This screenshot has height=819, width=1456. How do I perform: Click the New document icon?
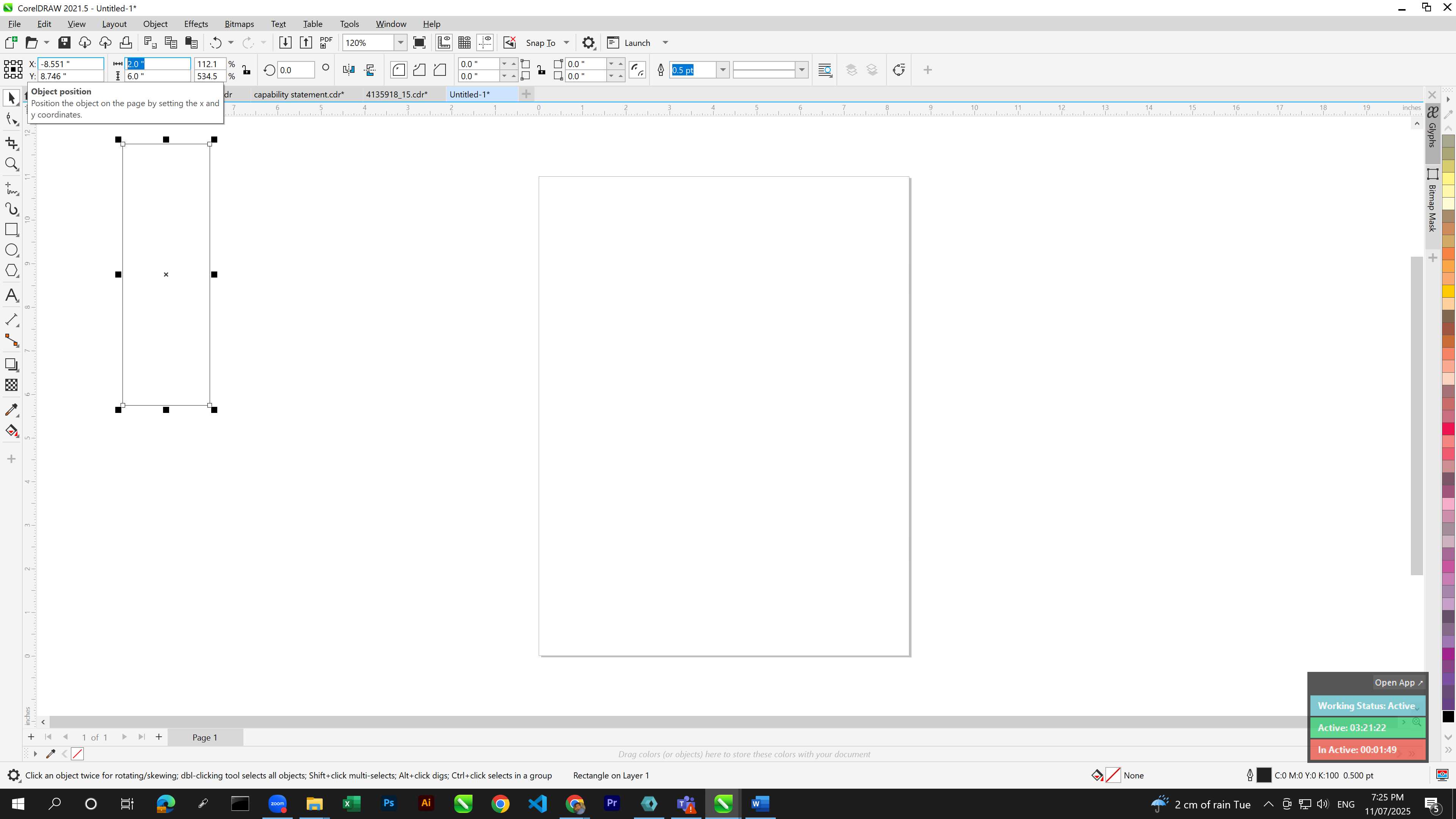(11, 42)
